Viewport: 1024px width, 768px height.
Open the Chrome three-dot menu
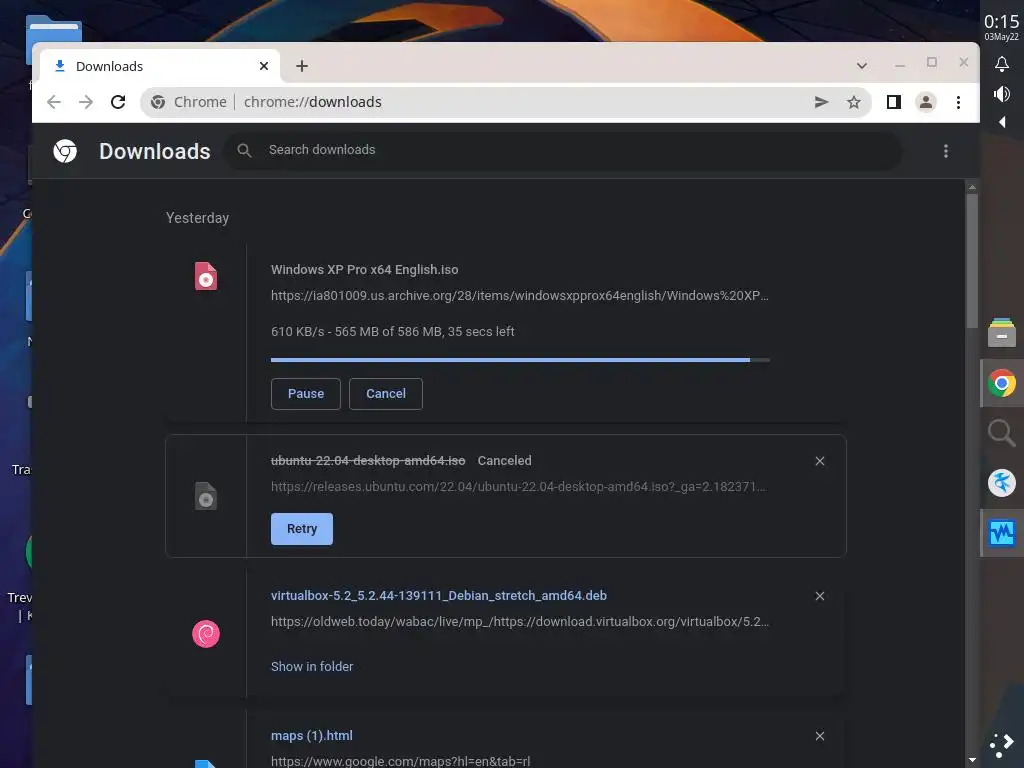pos(958,102)
